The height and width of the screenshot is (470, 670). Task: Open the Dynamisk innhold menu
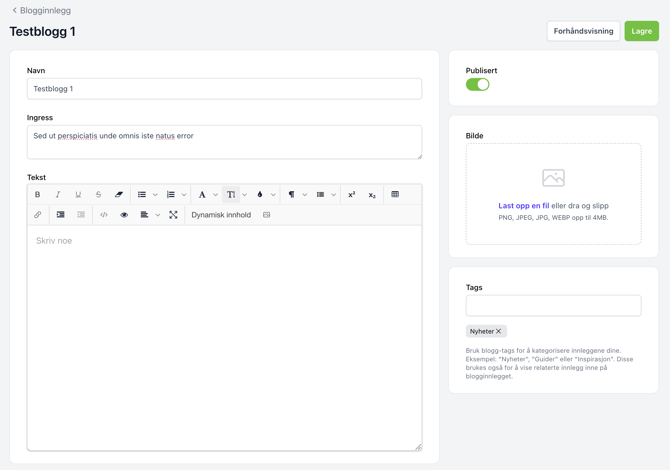221,215
